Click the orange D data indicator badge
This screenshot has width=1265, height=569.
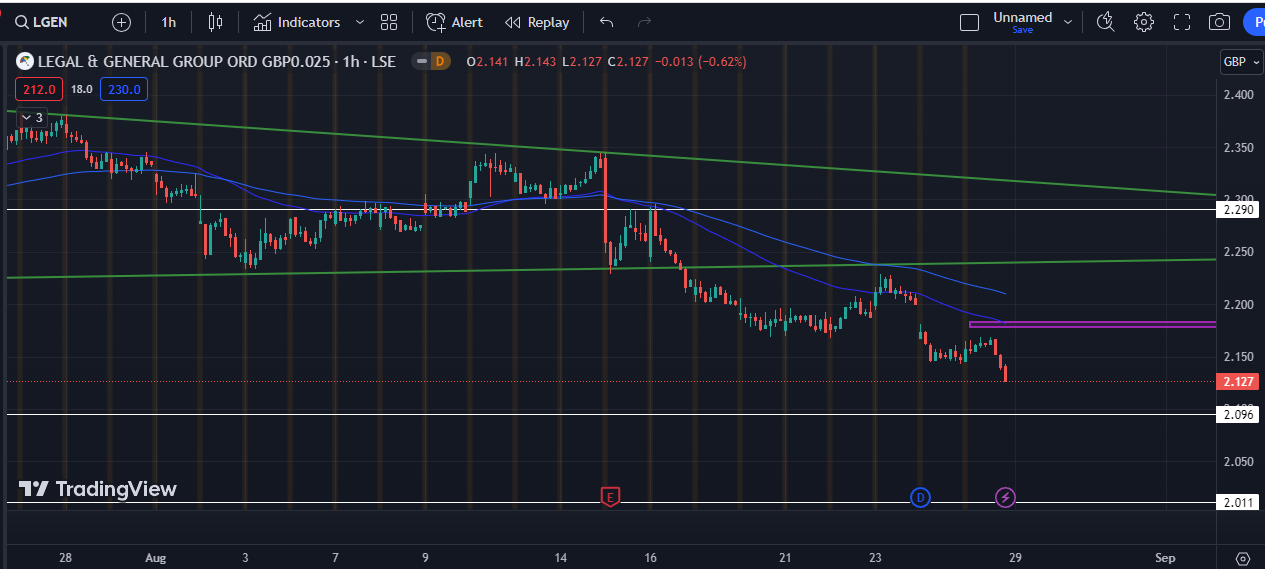[438, 62]
